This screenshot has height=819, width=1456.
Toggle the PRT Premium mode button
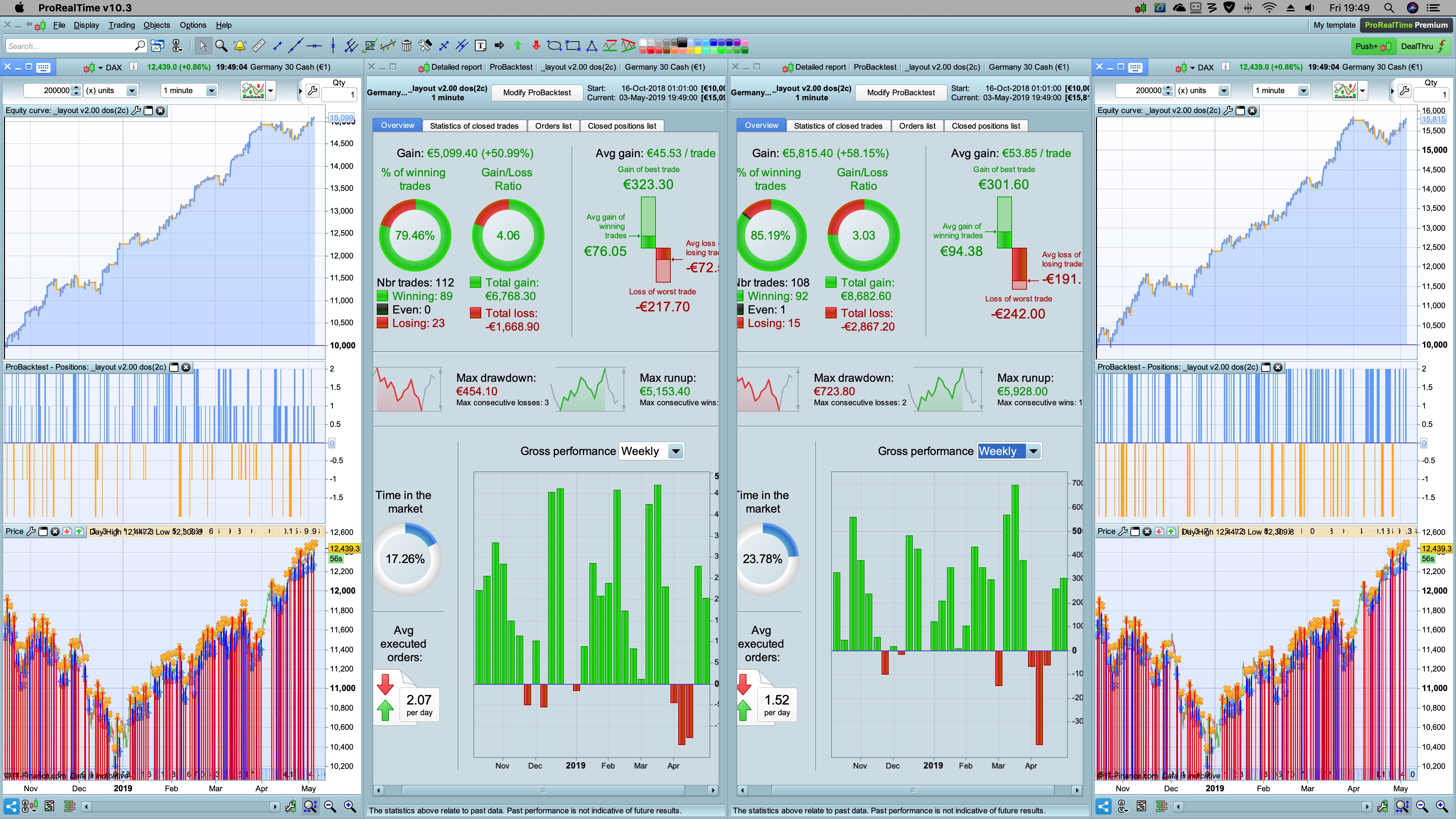[x=1406, y=25]
